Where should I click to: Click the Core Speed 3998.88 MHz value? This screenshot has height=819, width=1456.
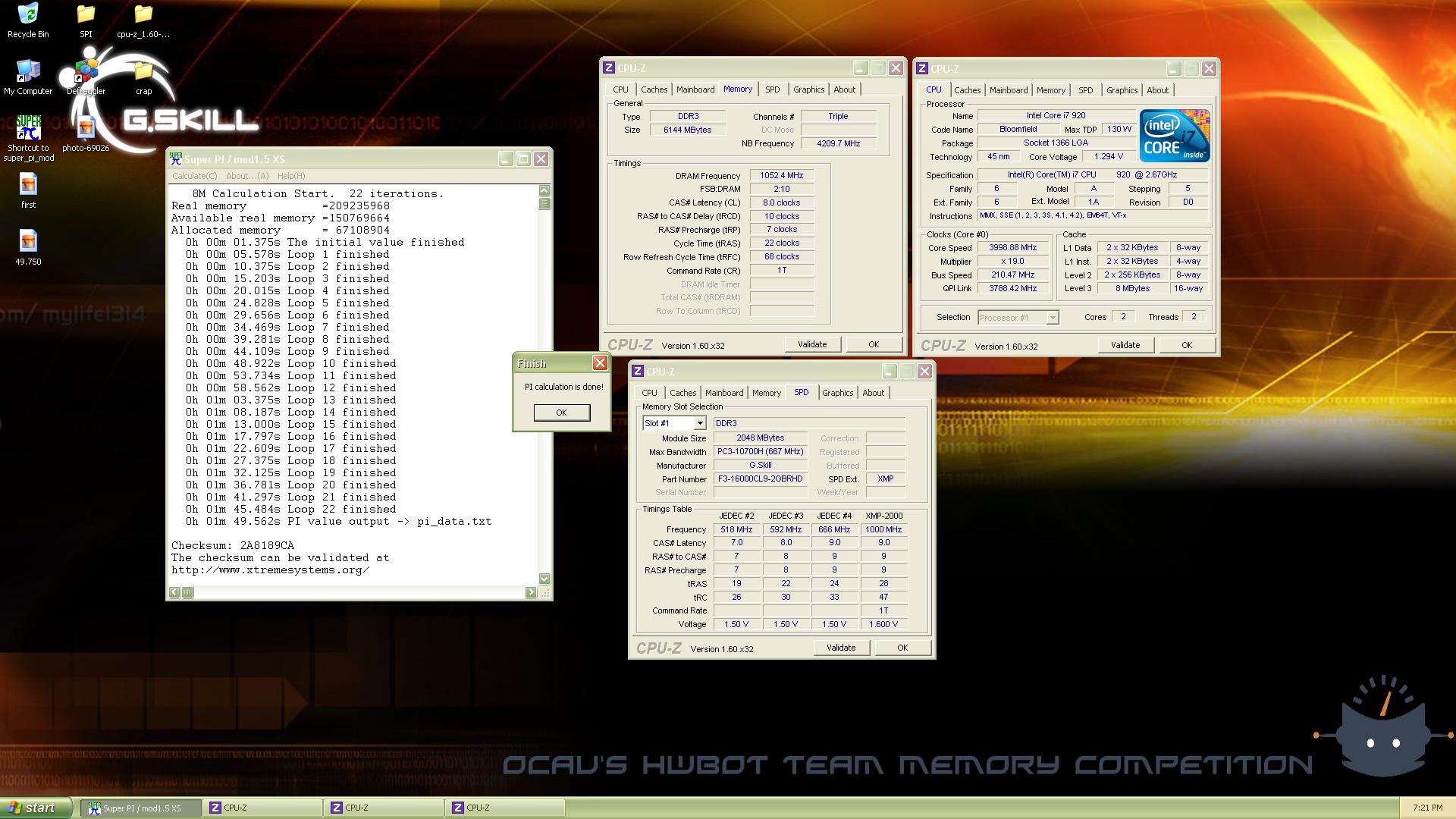point(1012,248)
